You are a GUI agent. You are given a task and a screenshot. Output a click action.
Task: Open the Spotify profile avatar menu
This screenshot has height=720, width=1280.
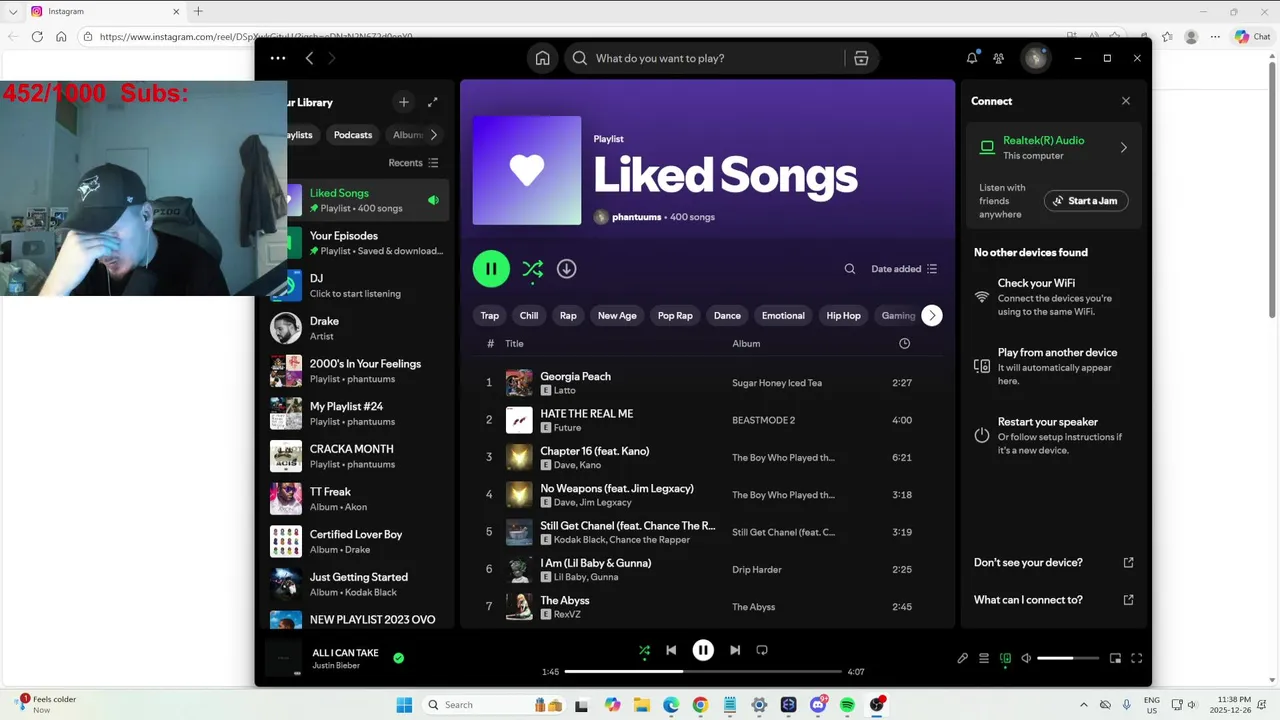(1035, 58)
